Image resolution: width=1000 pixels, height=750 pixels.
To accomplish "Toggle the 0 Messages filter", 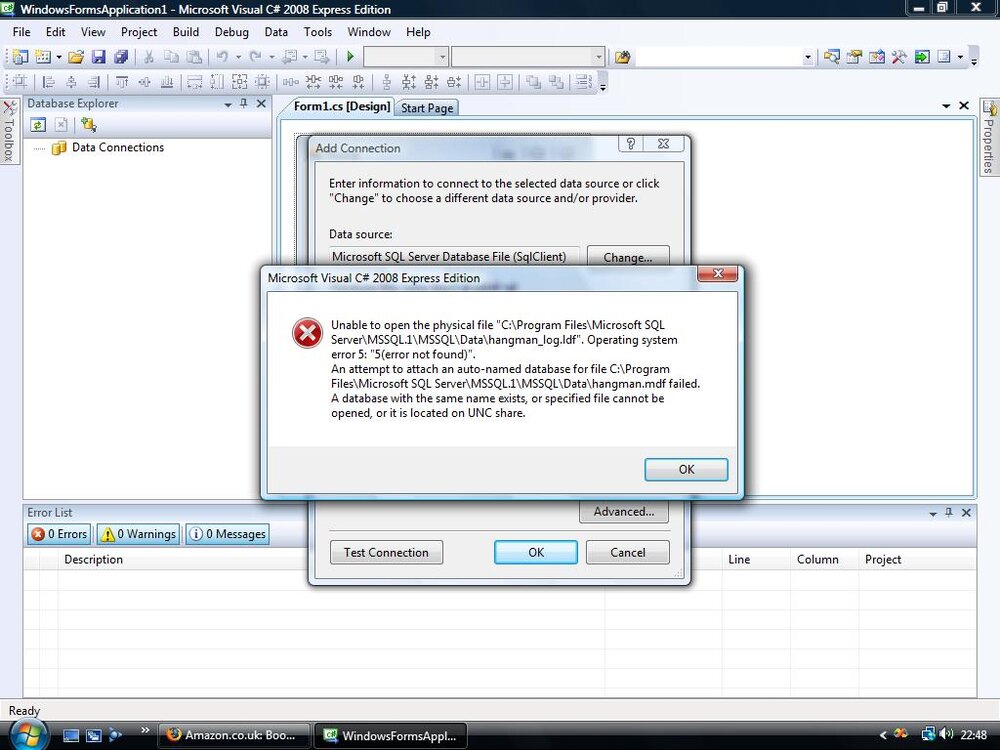I will click(x=228, y=534).
